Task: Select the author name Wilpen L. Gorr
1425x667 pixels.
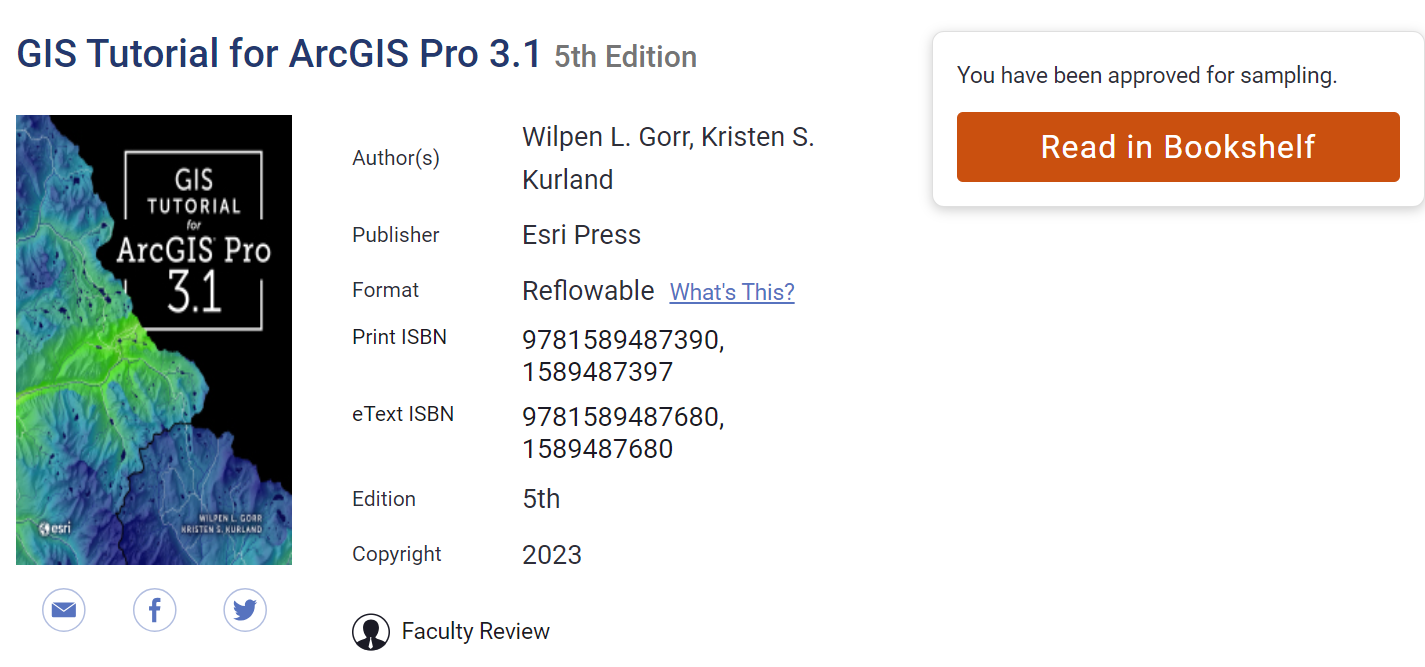Action: tap(605, 138)
